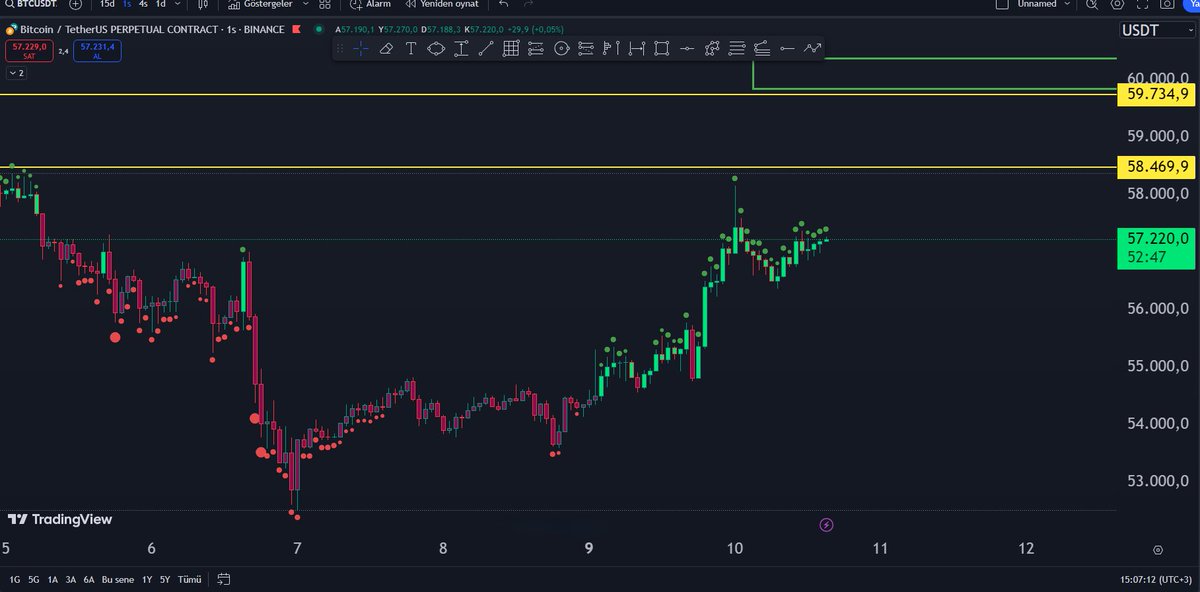Click the green 57.220,0 countdown price label
Screen dimensions: 1200x592
[1155, 248]
